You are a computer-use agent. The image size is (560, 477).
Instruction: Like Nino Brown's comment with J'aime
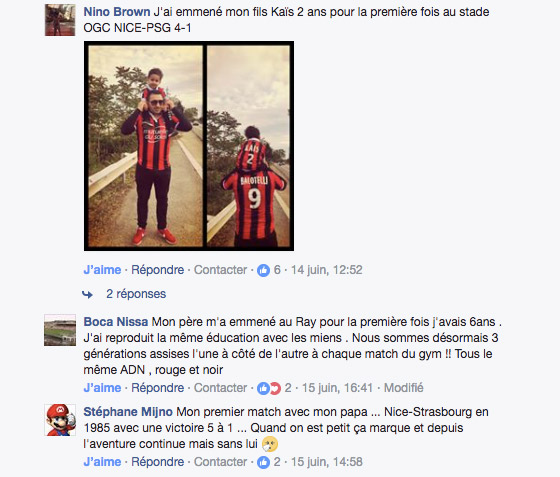pos(102,270)
